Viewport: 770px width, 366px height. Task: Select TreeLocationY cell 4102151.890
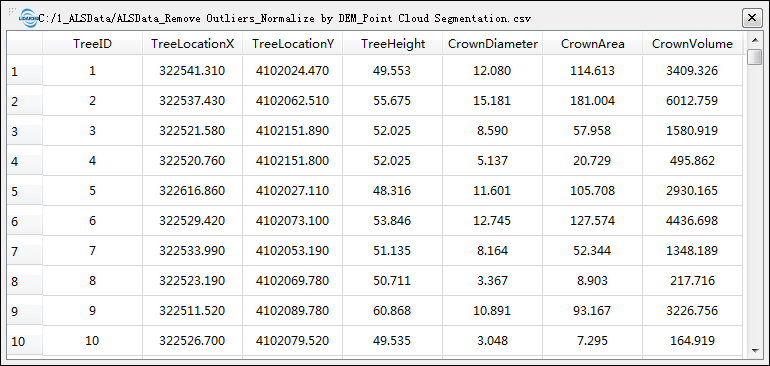293,131
